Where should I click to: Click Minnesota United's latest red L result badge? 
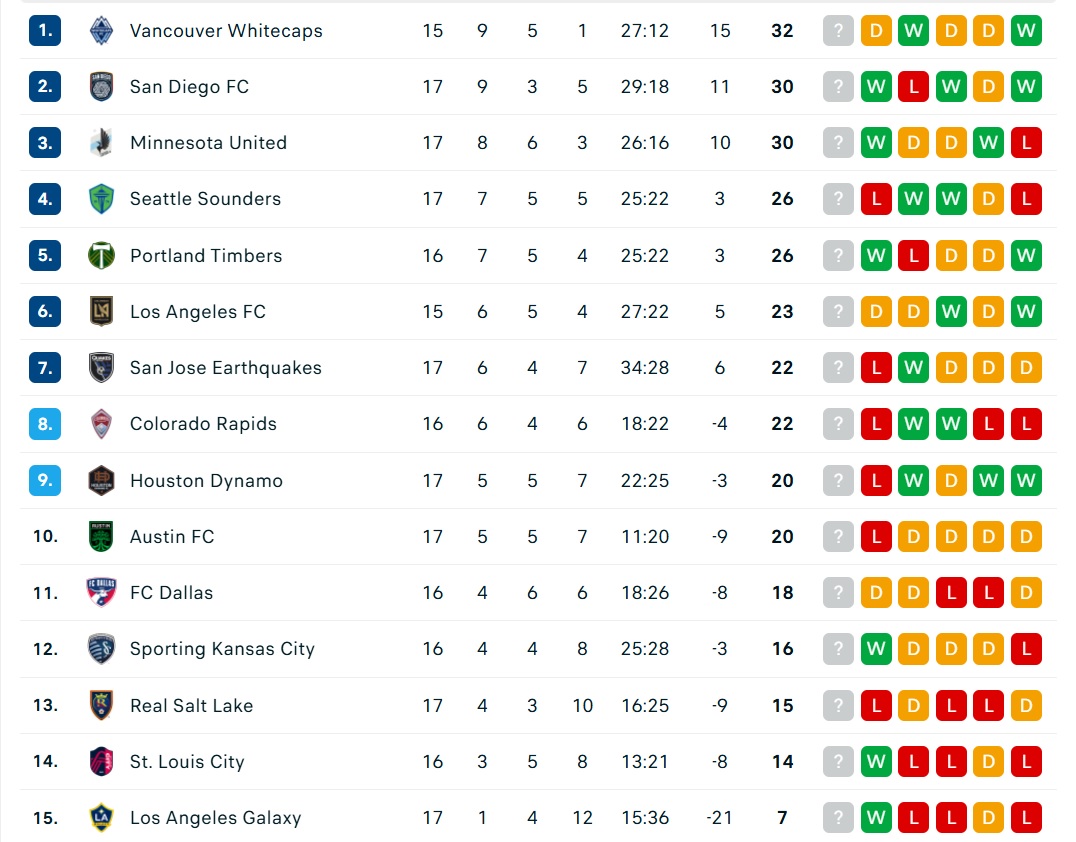click(1026, 143)
